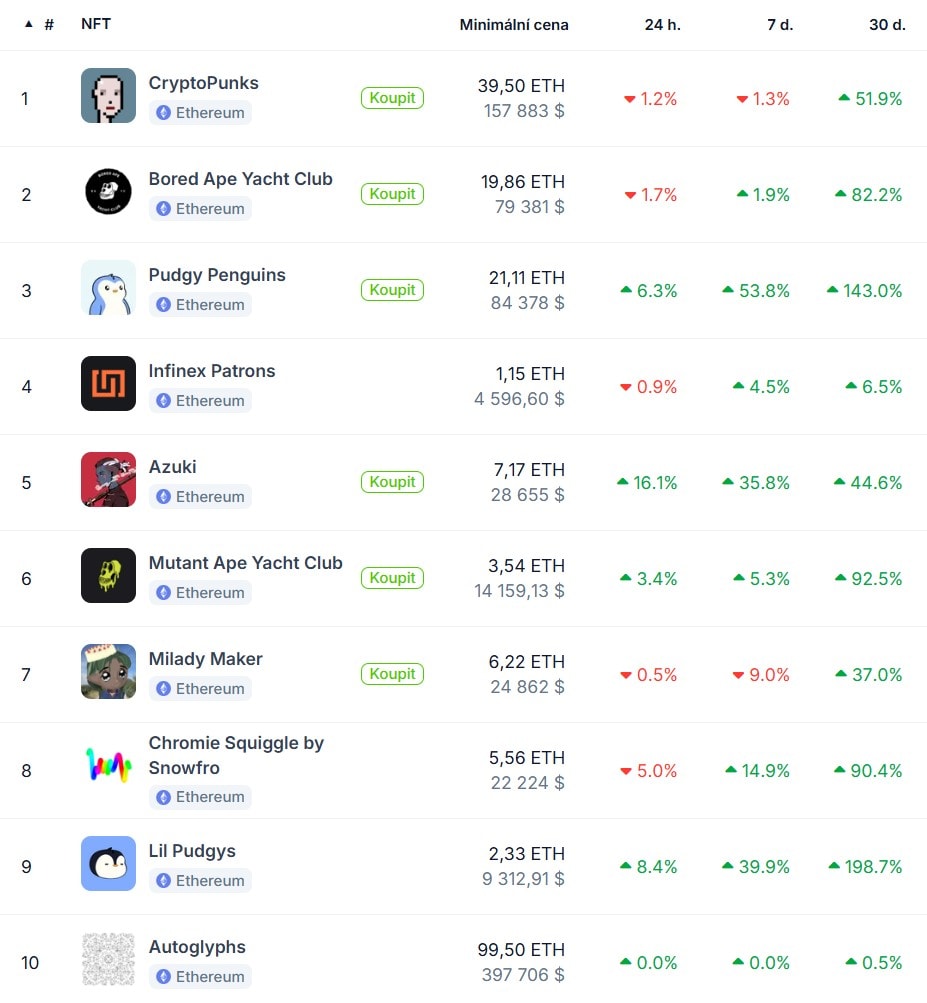
Task: Open the Bored Ape Yacht Club logo
Action: tap(108, 192)
